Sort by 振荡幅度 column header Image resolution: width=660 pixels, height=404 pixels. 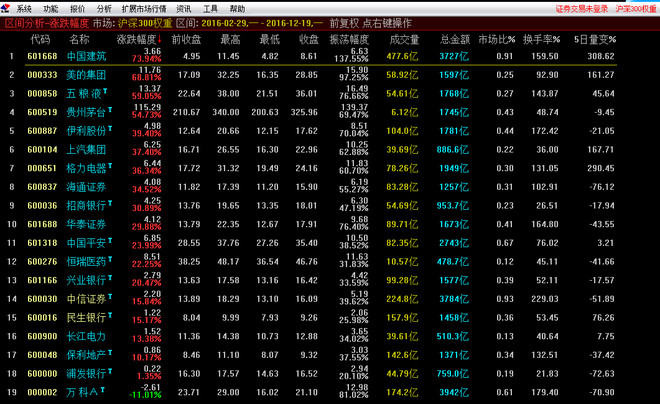pyautogui.click(x=349, y=40)
